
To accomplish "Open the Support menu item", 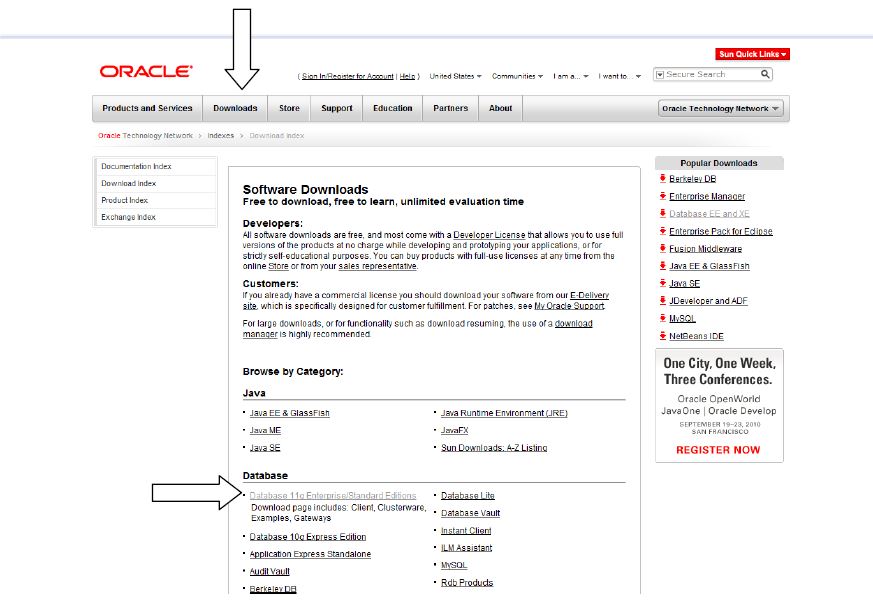I will click(337, 108).
